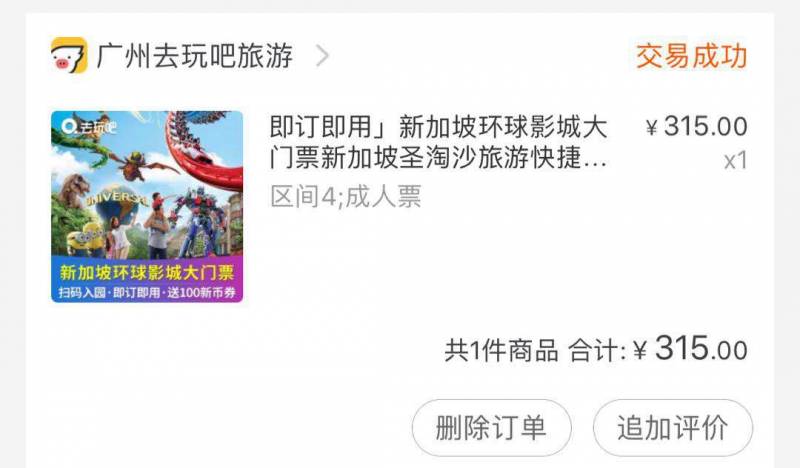Open the 广州去玩吧旅游 shop page
This screenshot has width=800, height=468.
(x=194, y=56)
